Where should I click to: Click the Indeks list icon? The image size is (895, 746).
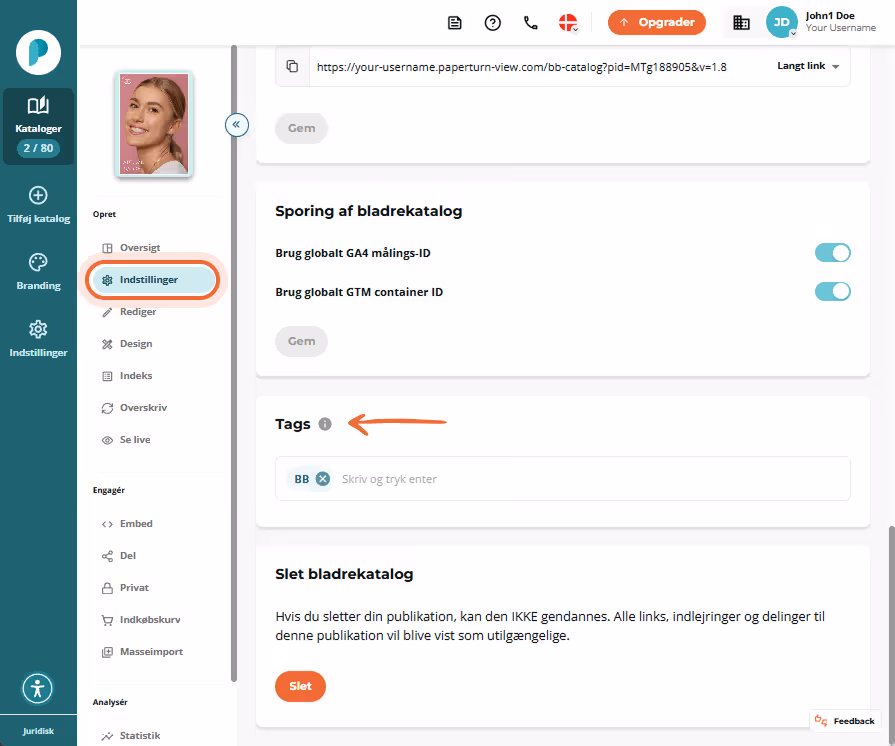[107, 376]
